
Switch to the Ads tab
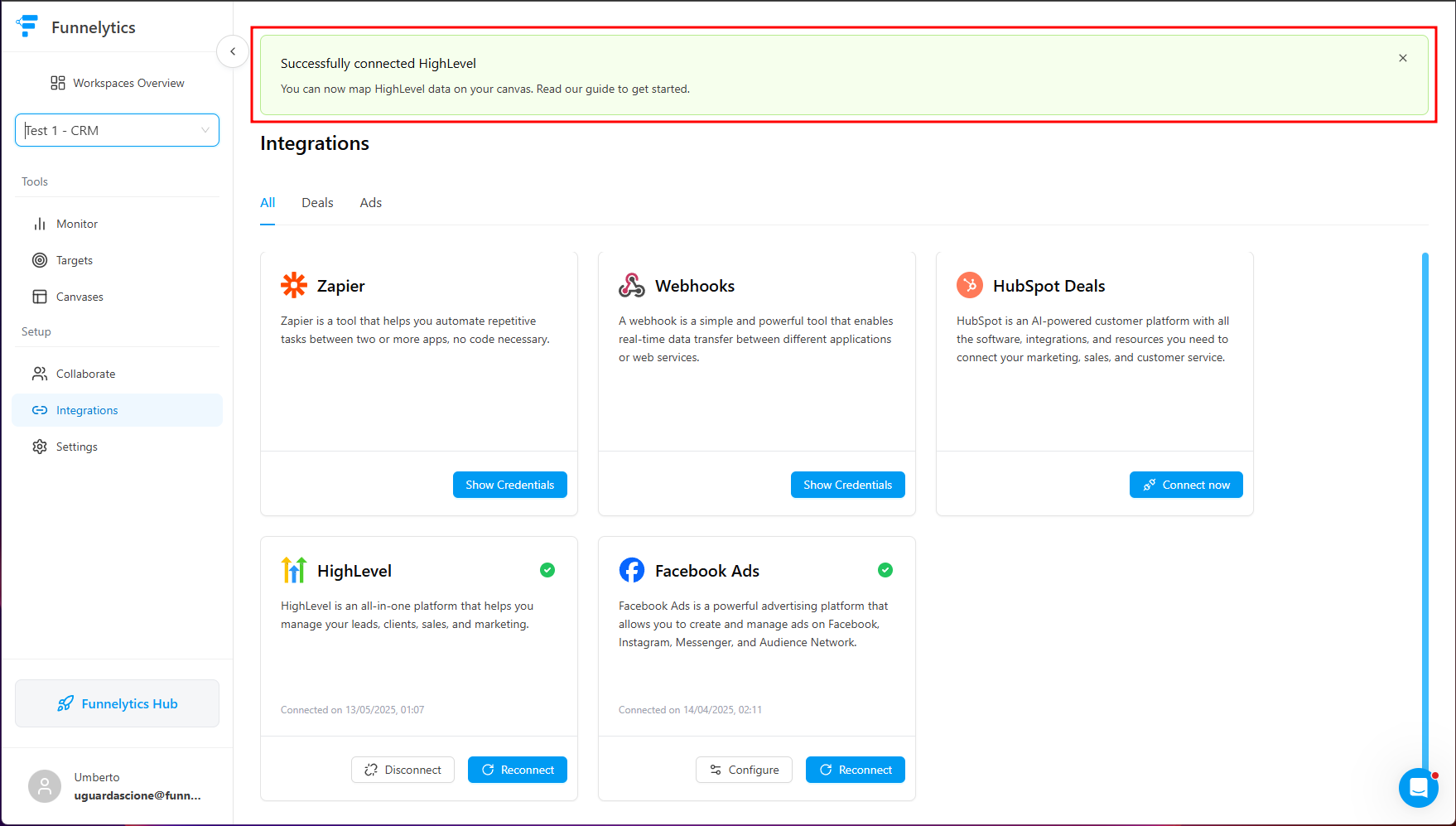371,203
